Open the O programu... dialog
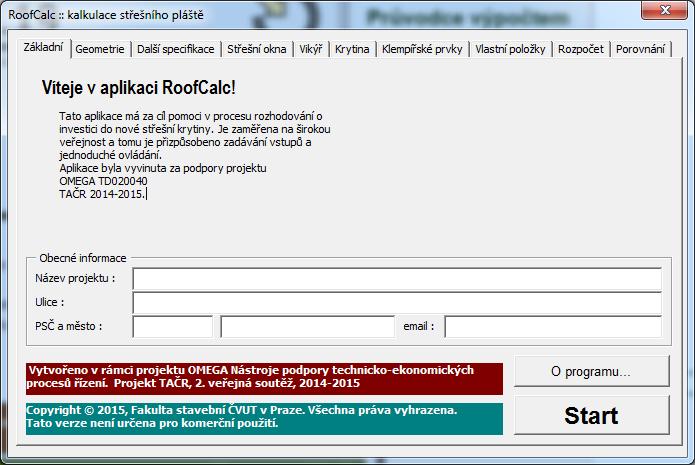The width and height of the screenshot is (695, 465). 592,371
